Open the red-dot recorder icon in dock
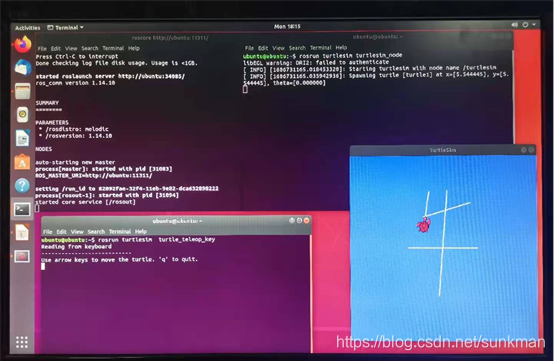 pos(22,256)
